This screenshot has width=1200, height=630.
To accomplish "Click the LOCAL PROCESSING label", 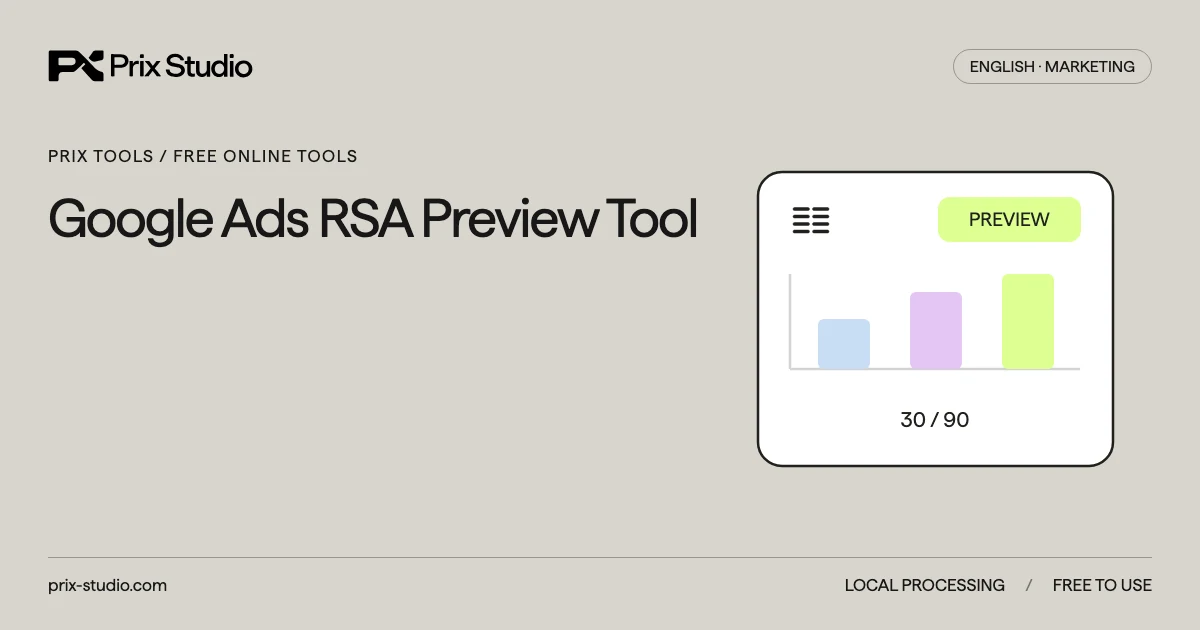I will coord(925,586).
